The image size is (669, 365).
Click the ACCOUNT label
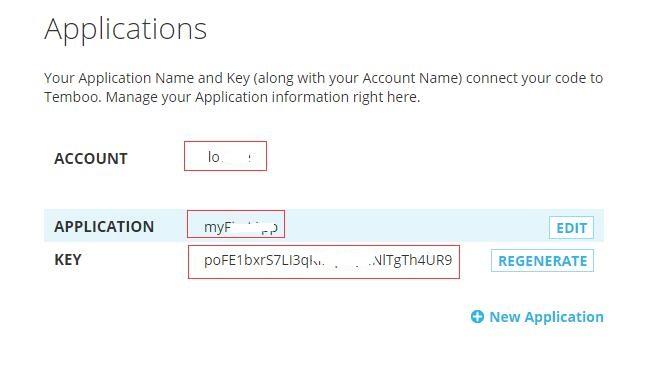pyautogui.click(x=91, y=159)
